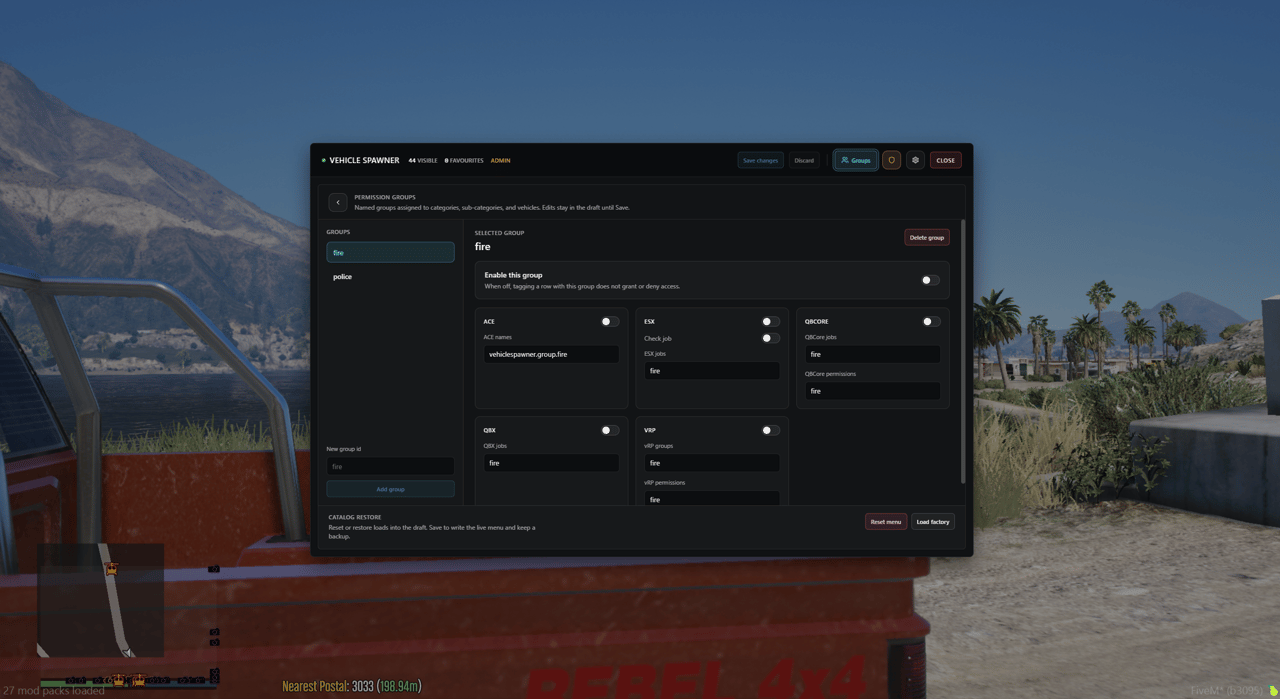
Task: Toggle the QBCORE switch
Action: click(930, 321)
